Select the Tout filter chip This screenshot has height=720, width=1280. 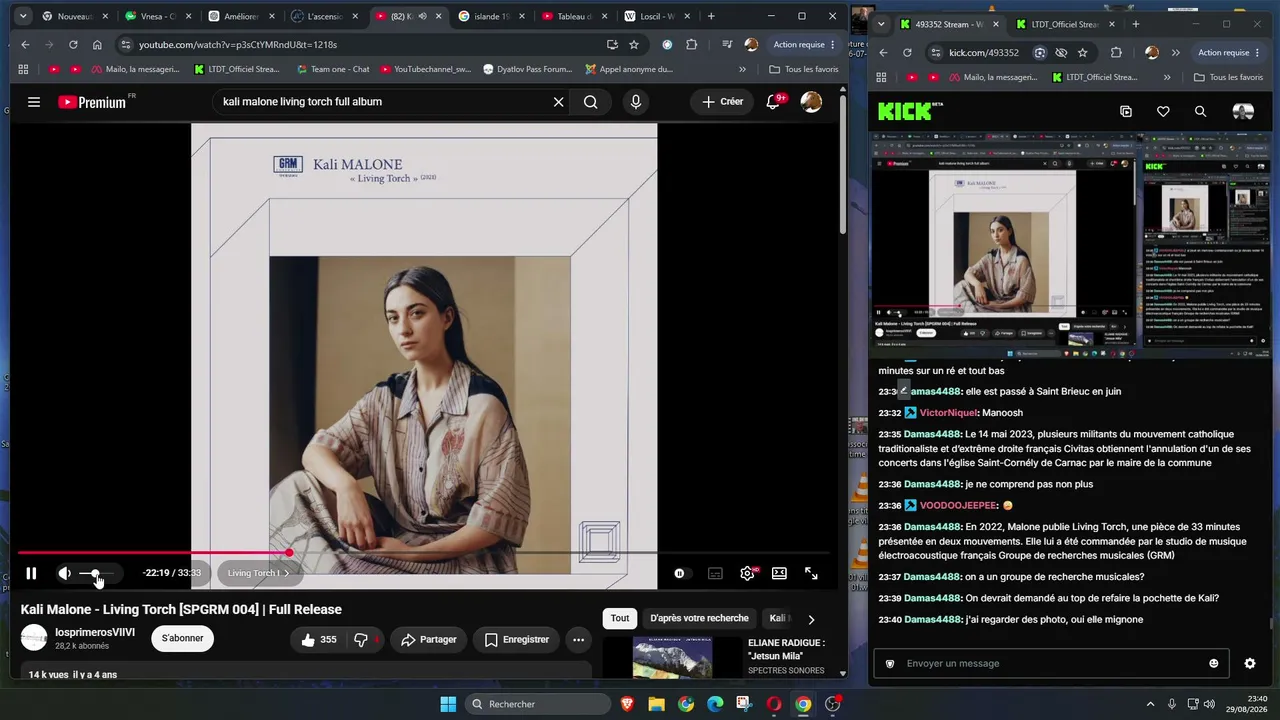(620, 618)
